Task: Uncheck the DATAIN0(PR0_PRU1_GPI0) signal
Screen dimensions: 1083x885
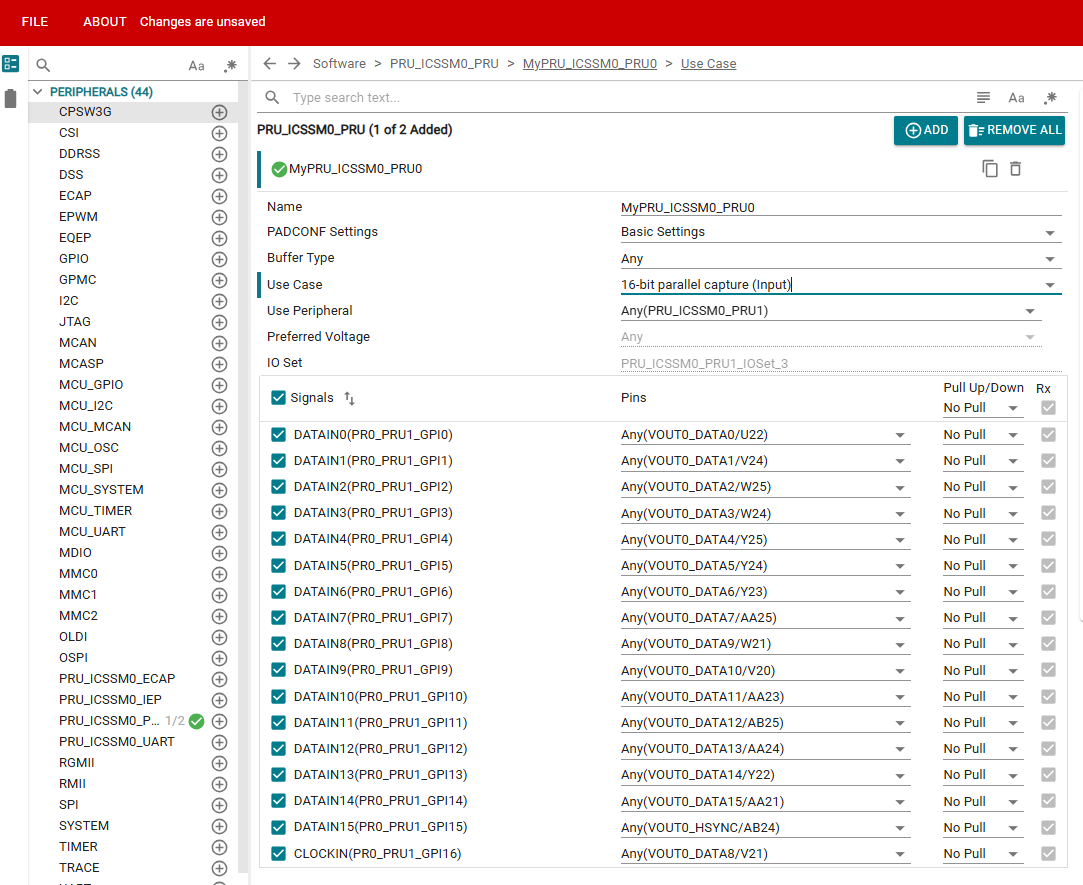Action: [x=278, y=435]
